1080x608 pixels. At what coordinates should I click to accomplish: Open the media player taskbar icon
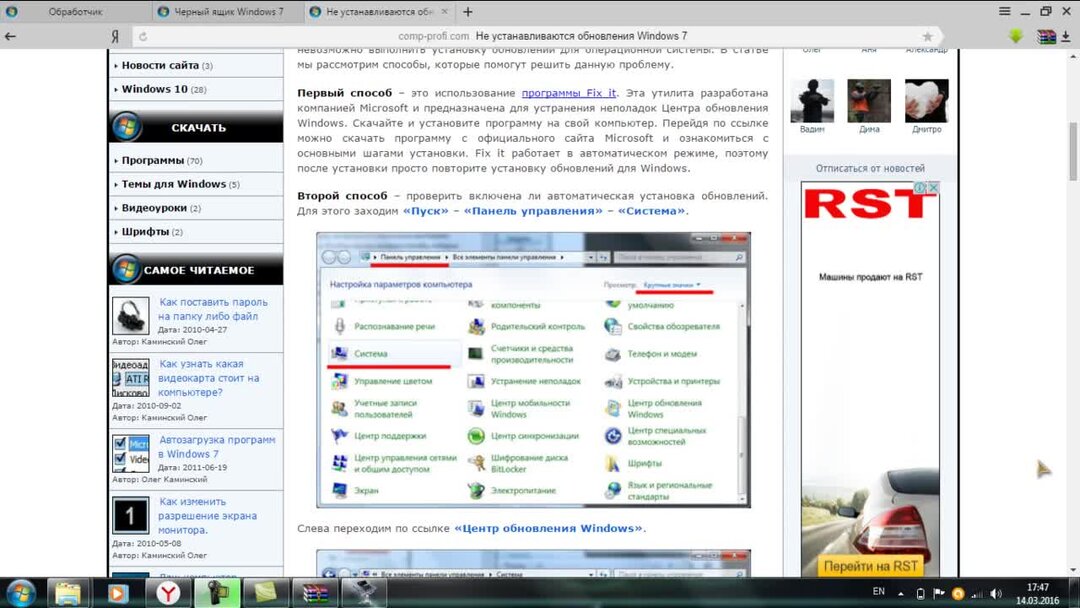[118, 593]
